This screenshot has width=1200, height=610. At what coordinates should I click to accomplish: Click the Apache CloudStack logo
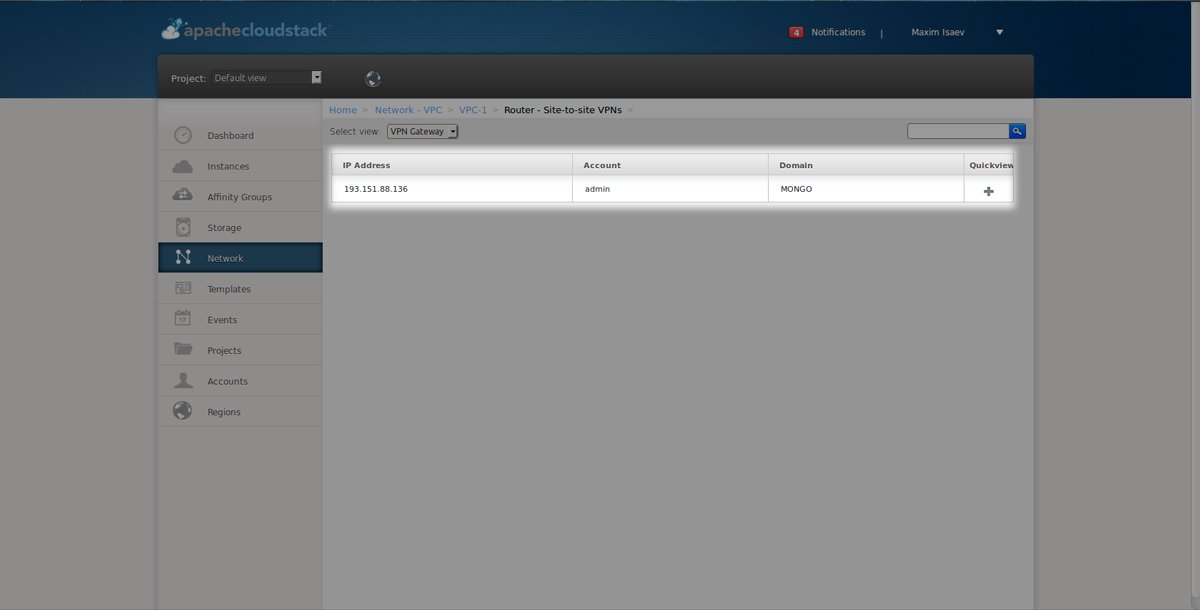245,30
